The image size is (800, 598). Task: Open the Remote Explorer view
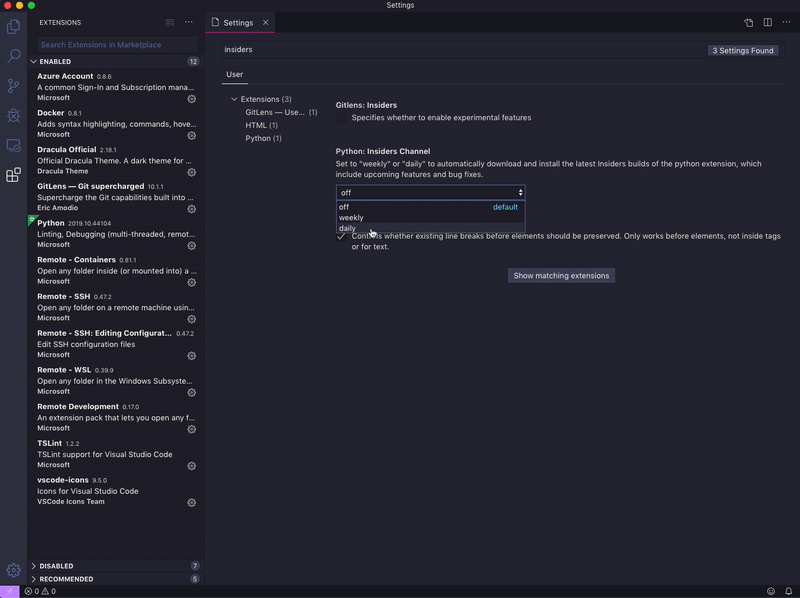pos(13,143)
